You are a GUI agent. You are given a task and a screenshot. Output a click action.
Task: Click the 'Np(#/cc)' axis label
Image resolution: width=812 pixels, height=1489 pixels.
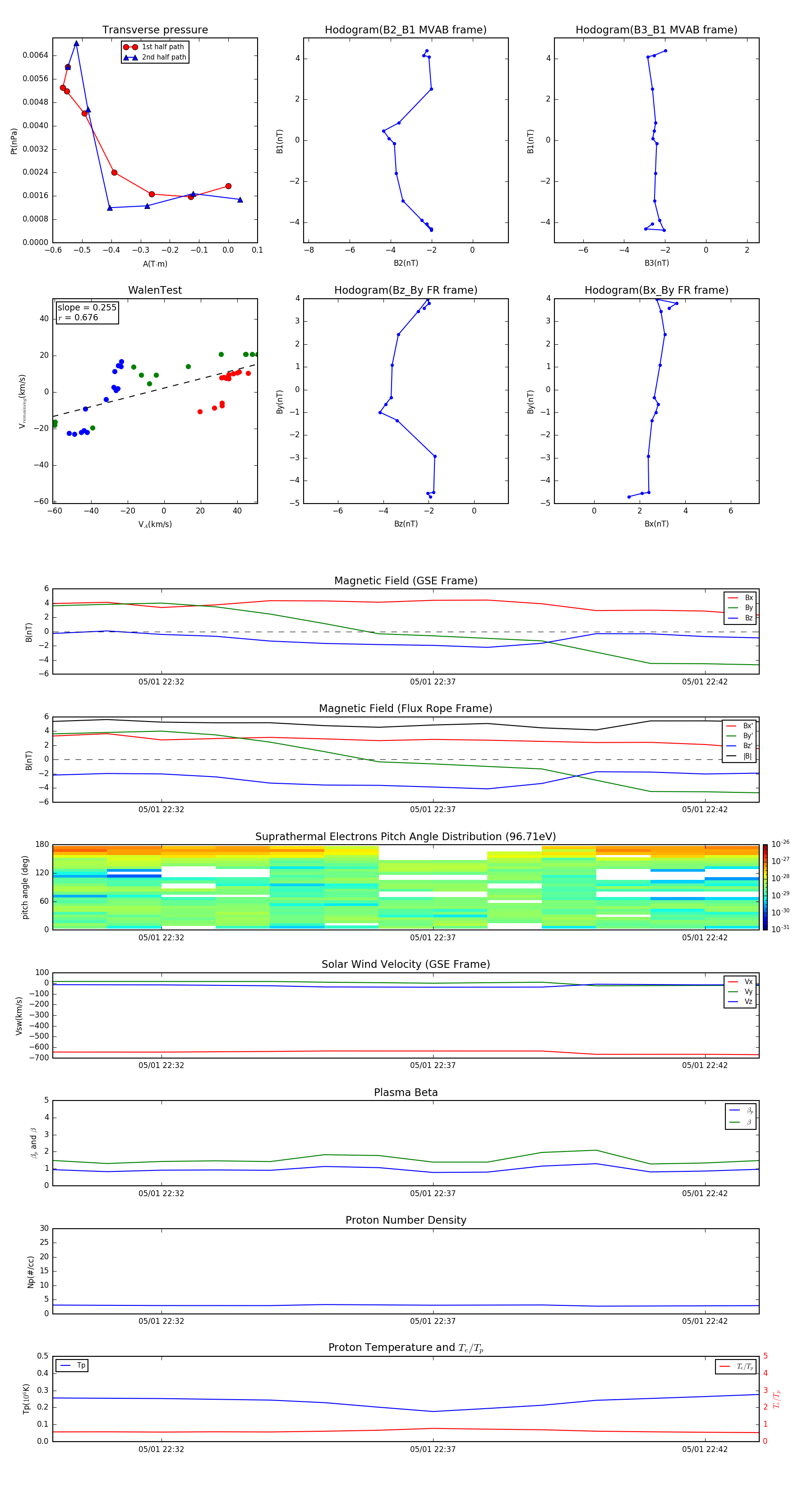(31, 1271)
